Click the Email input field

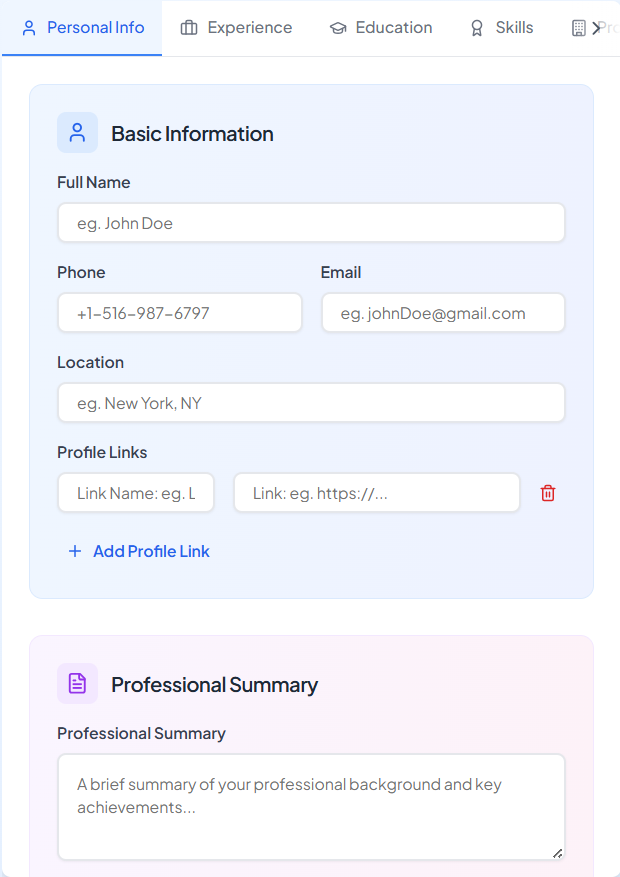click(x=443, y=312)
